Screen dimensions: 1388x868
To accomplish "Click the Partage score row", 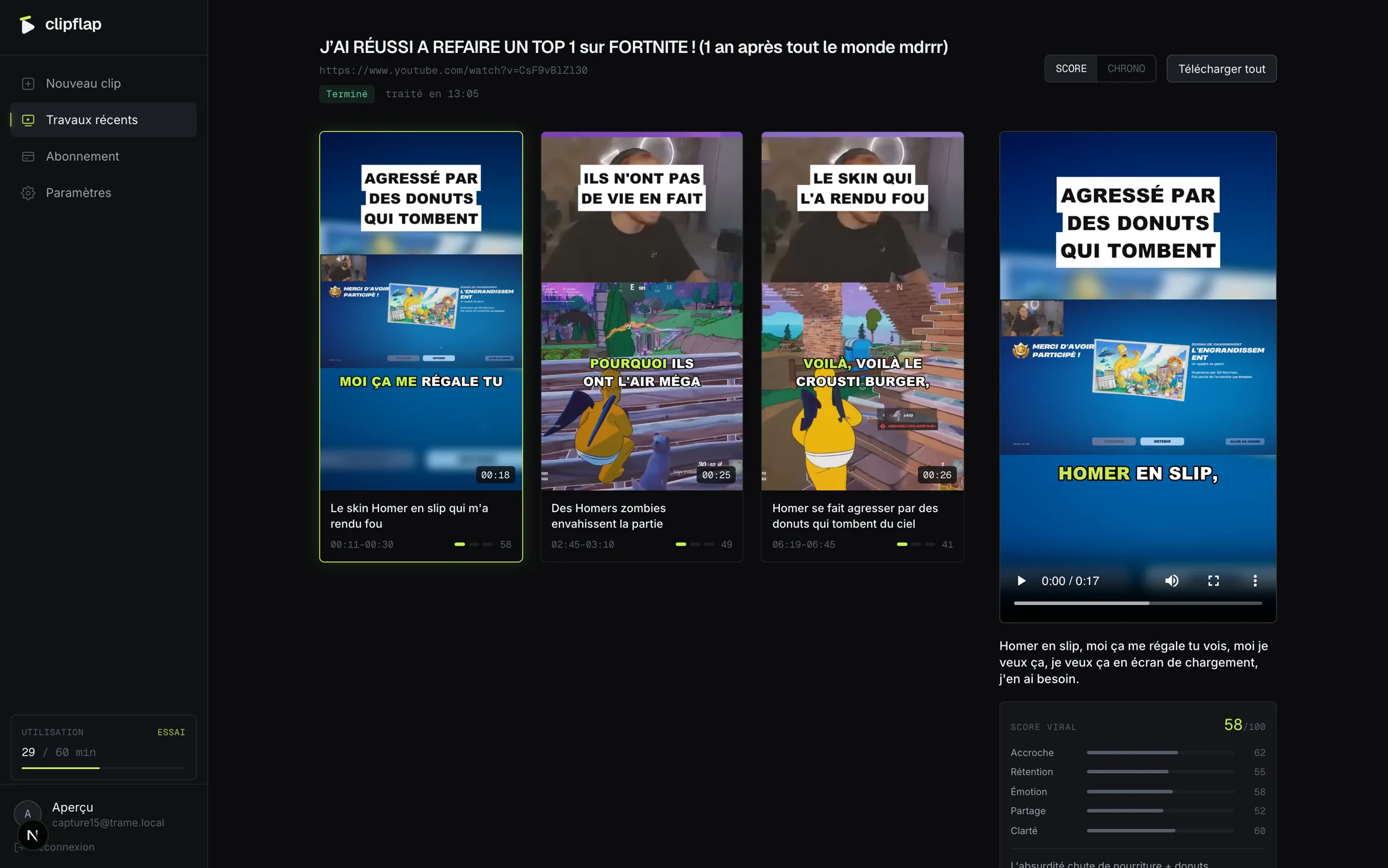I will click(1138, 811).
